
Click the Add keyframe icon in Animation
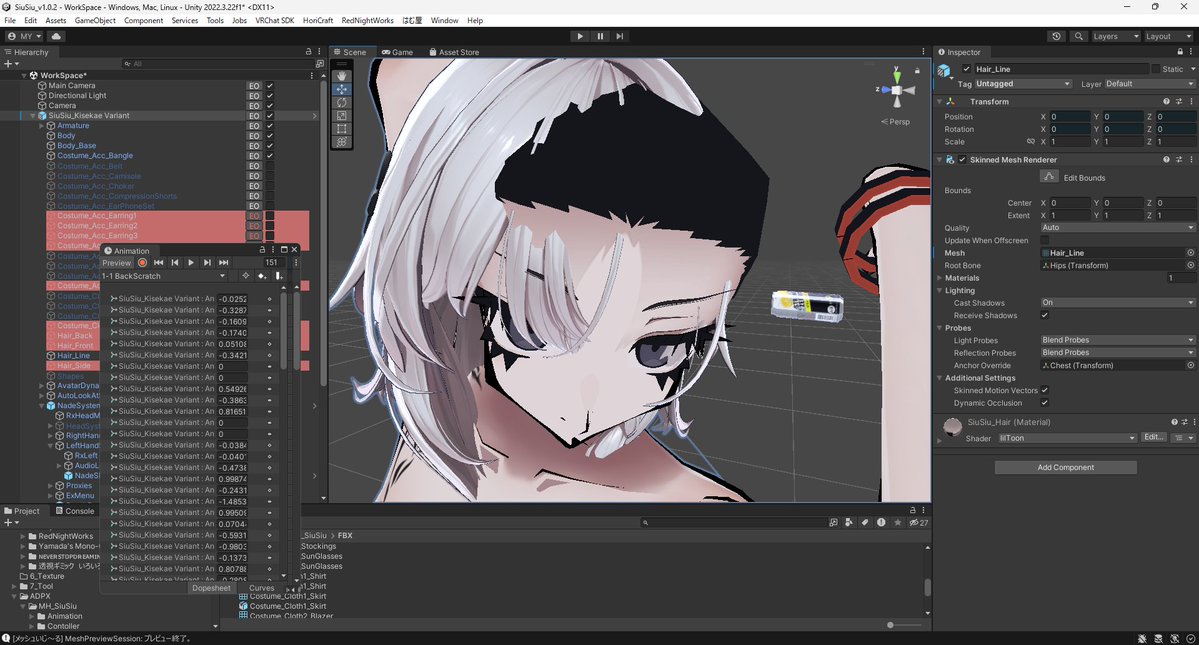coord(262,276)
